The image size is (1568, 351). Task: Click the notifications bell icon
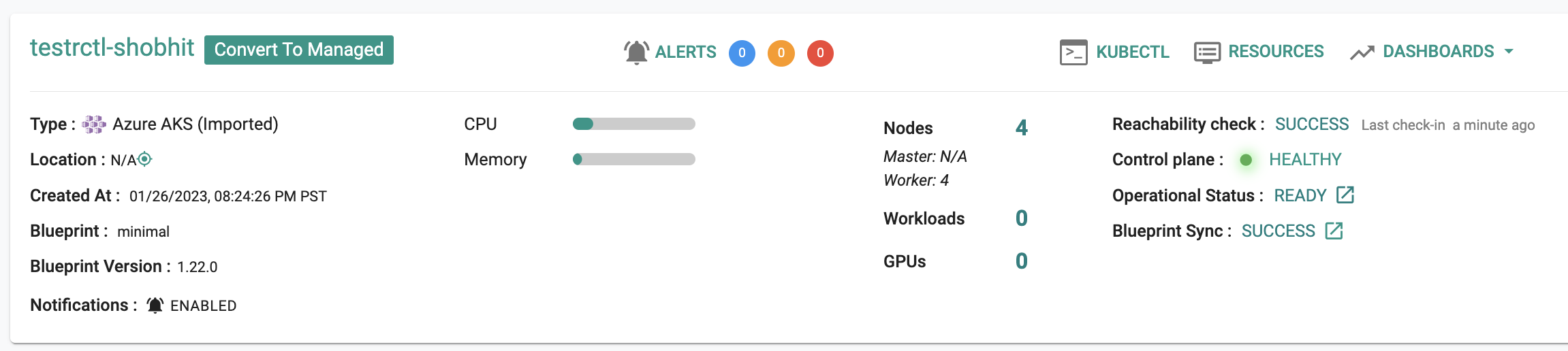pyautogui.click(x=155, y=305)
